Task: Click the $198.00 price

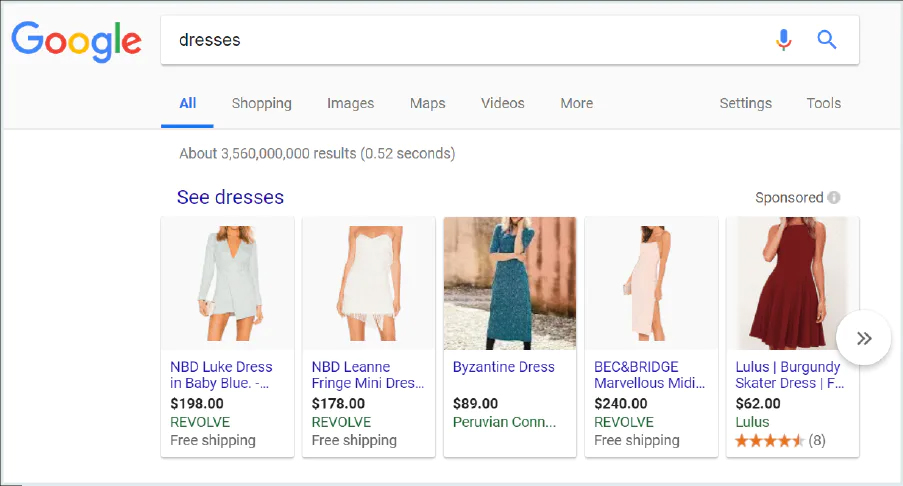Action: pyautogui.click(x=197, y=404)
